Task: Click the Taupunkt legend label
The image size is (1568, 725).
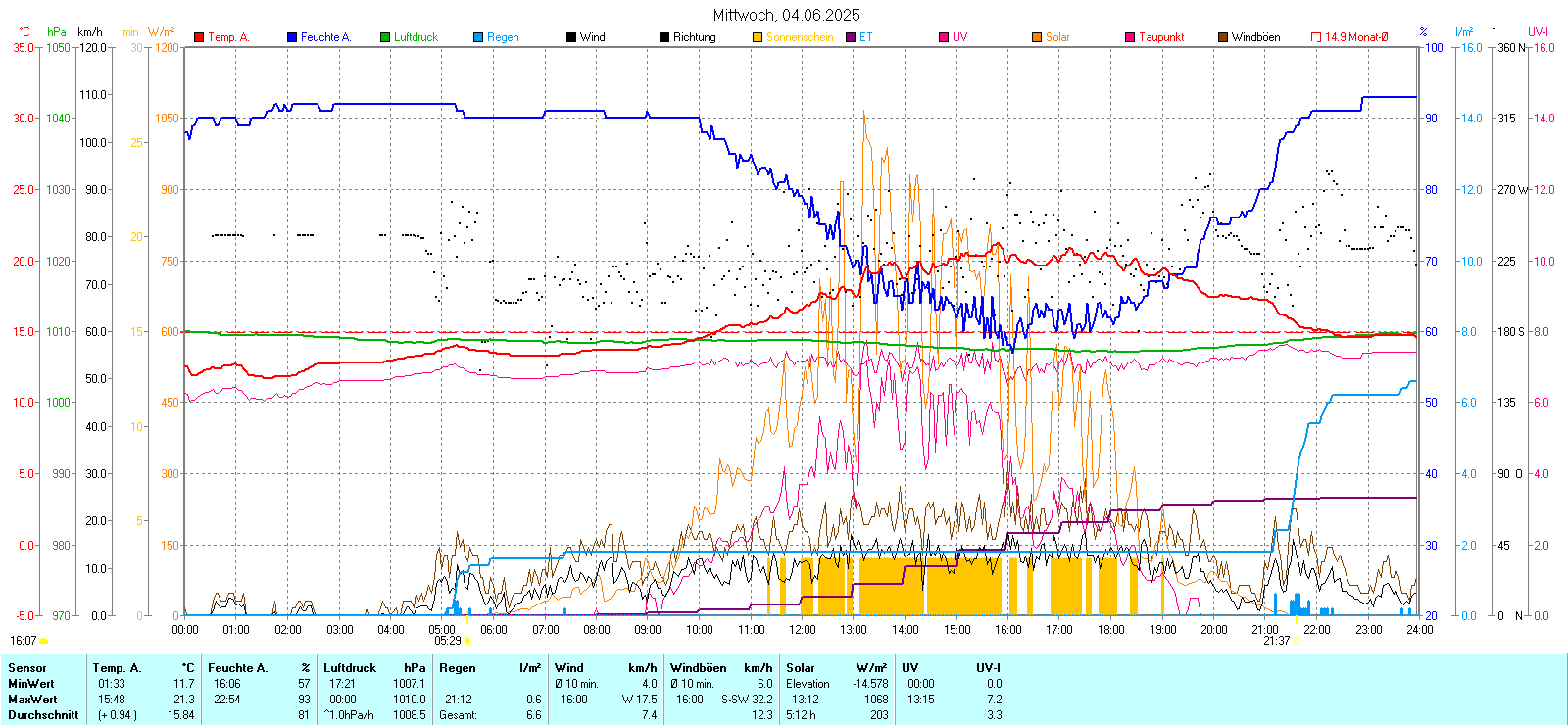Action: click(x=1161, y=37)
